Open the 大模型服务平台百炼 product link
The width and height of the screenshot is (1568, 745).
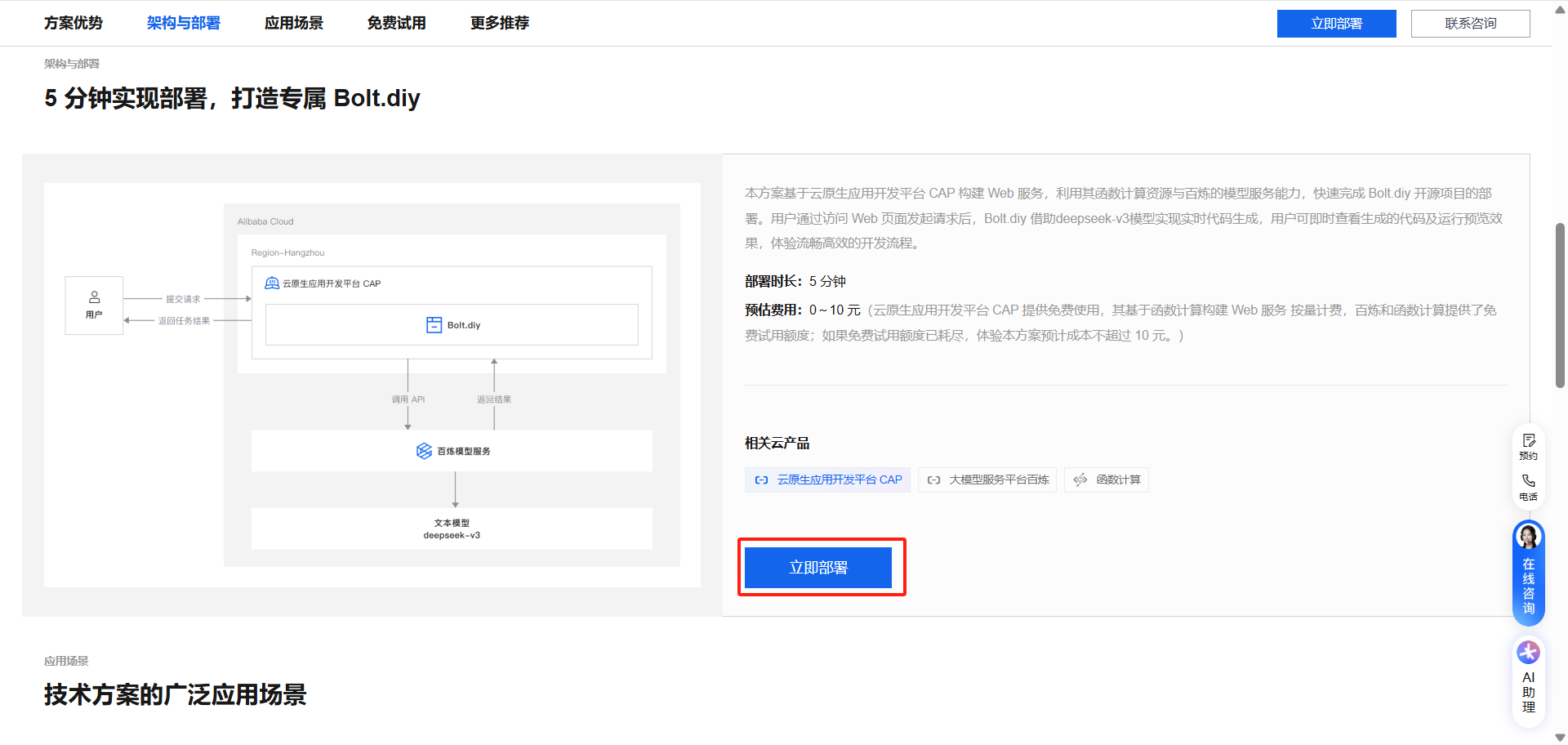tap(987, 480)
